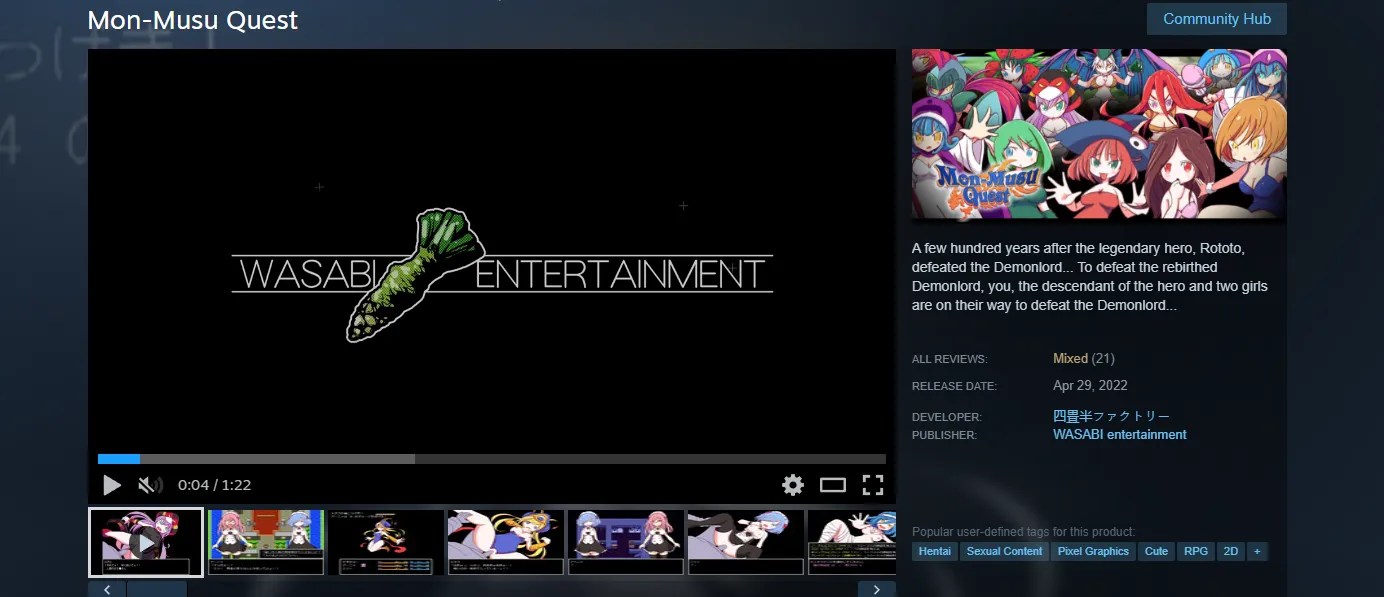The height and width of the screenshot is (597, 1384).
Task: Open the Sexual Content tag
Action: point(1005,551)
